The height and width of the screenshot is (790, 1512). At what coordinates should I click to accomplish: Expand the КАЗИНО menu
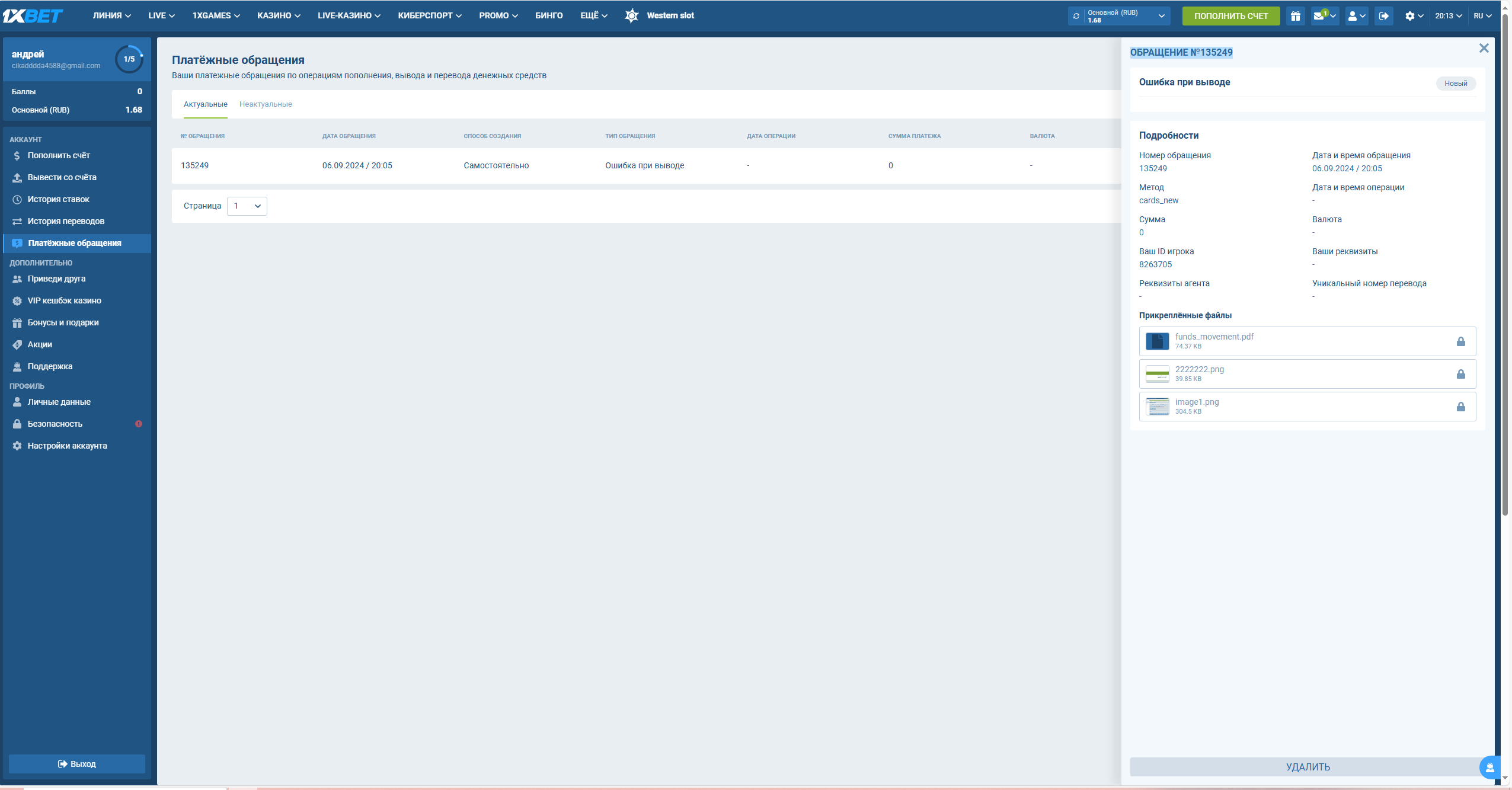coord(279,15)
